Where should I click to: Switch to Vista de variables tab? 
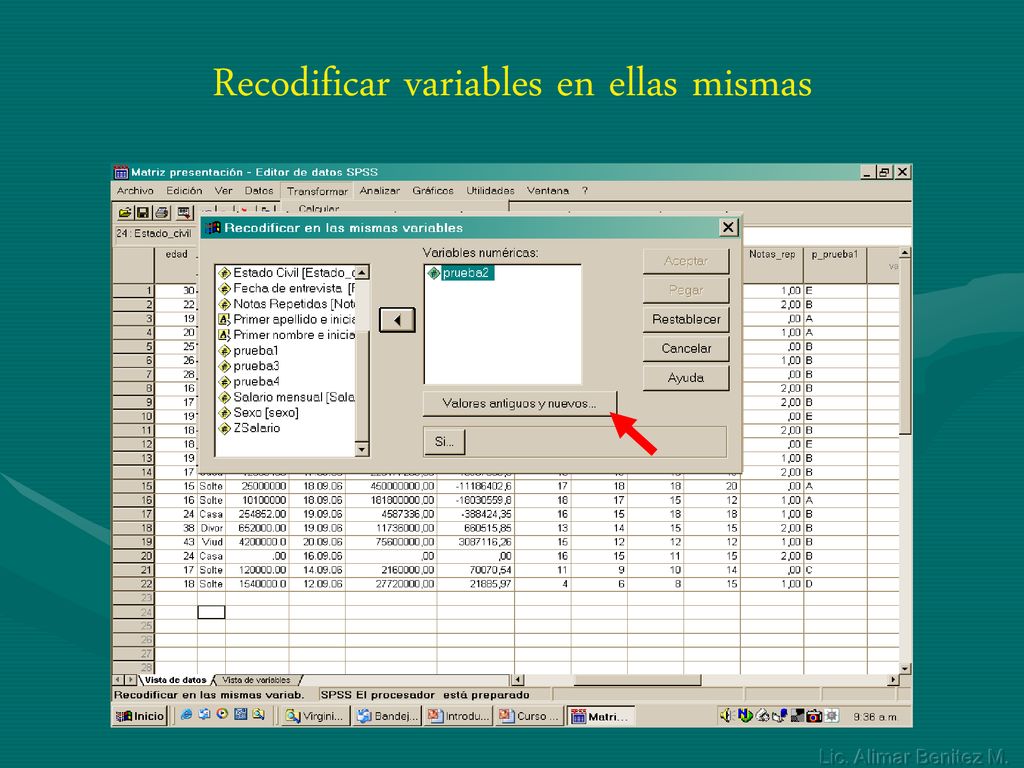coord(257,680)
